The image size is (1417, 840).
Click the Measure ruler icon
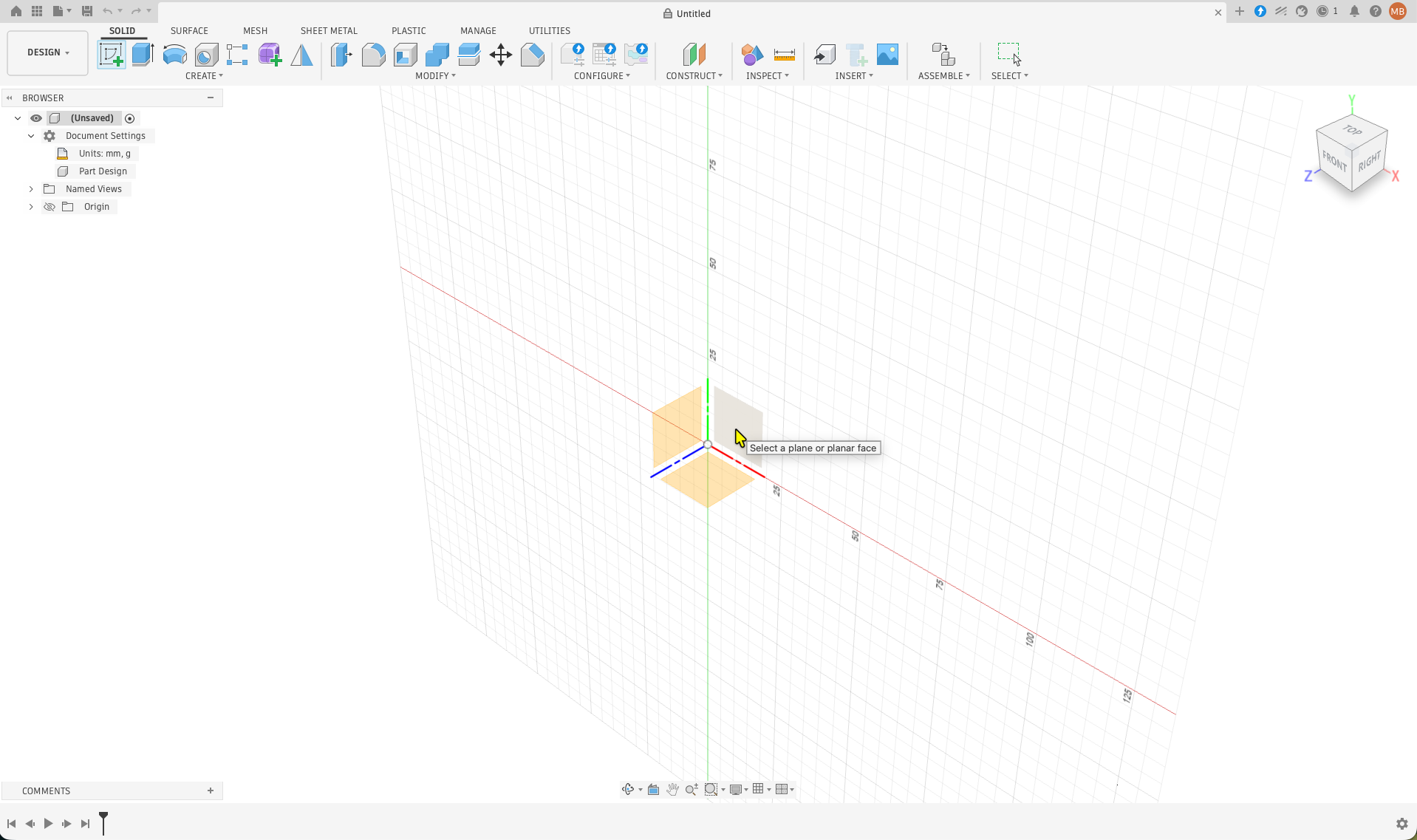[784, 55]
